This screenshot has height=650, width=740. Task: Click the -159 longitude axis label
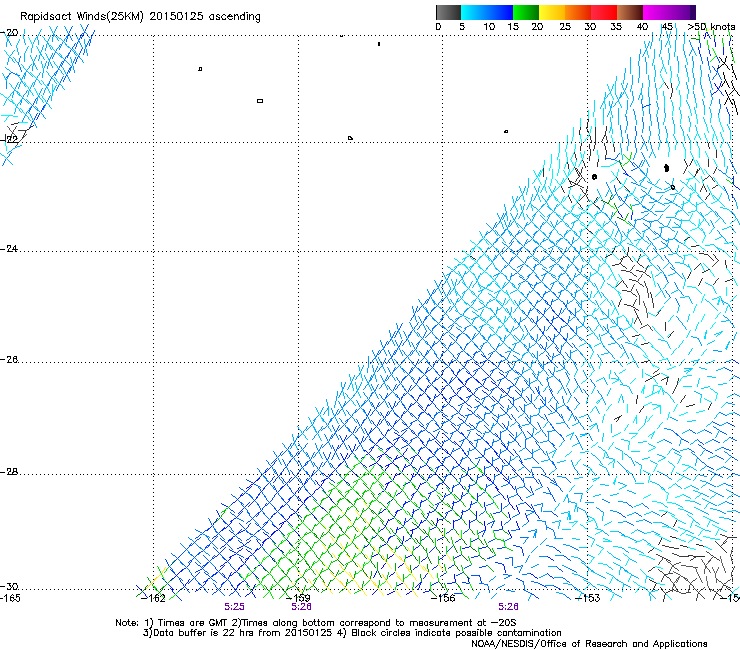click(x=299, y=598)
